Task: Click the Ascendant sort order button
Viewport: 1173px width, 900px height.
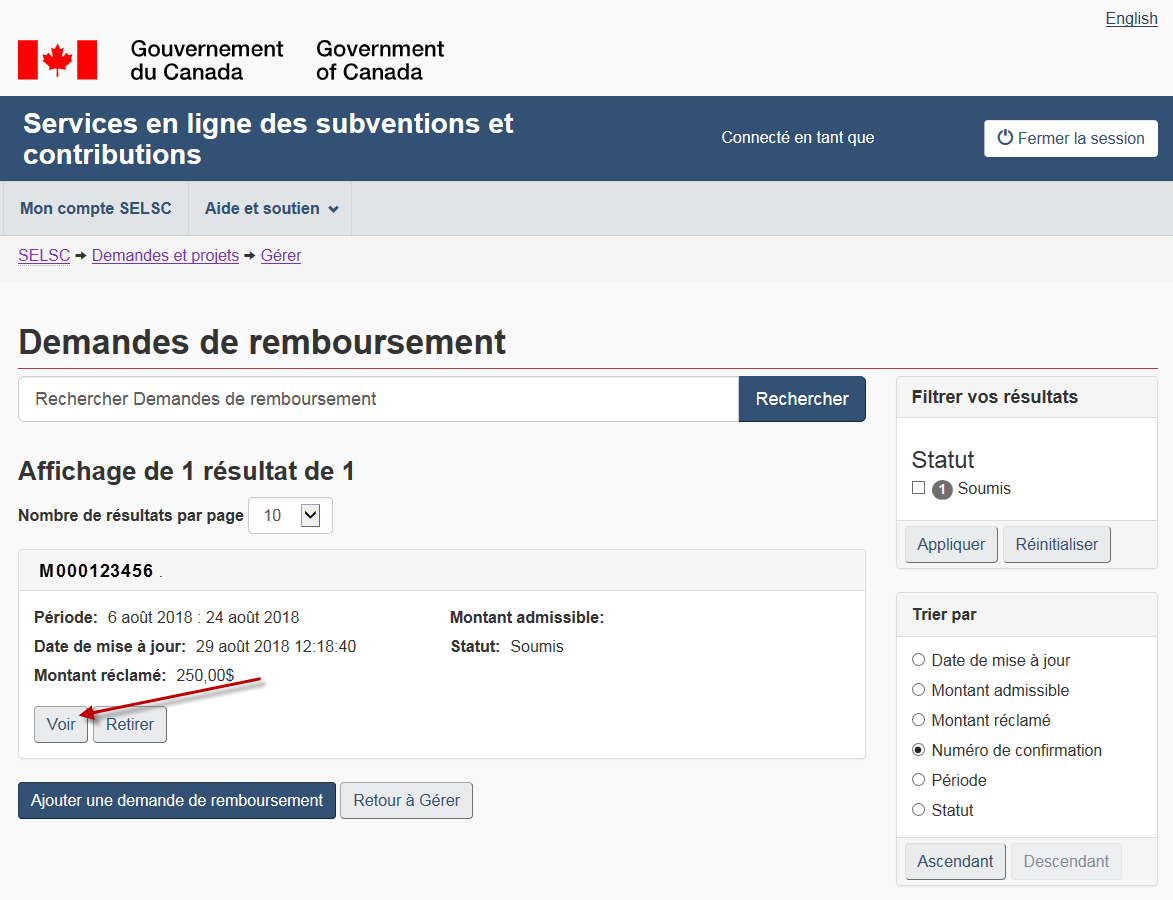Action: (955, 861)
